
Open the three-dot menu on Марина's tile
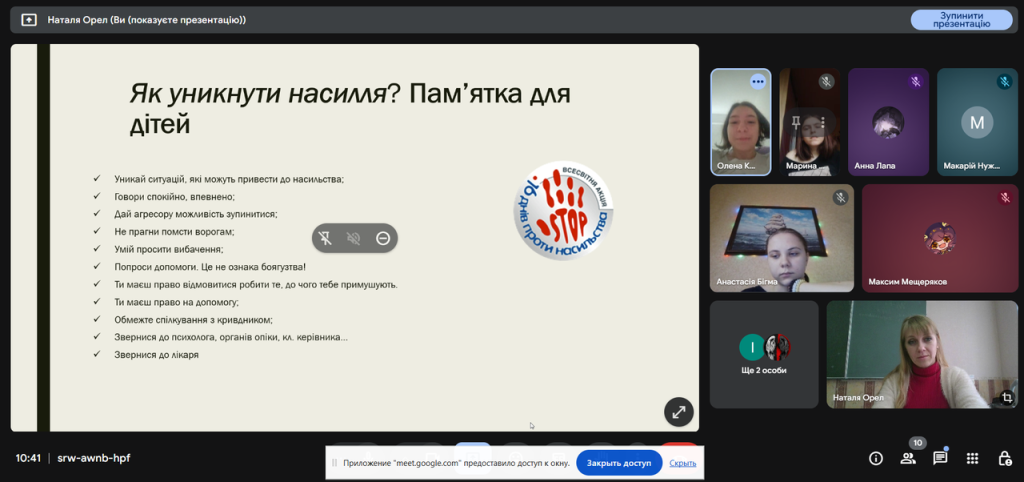[824, 123]
